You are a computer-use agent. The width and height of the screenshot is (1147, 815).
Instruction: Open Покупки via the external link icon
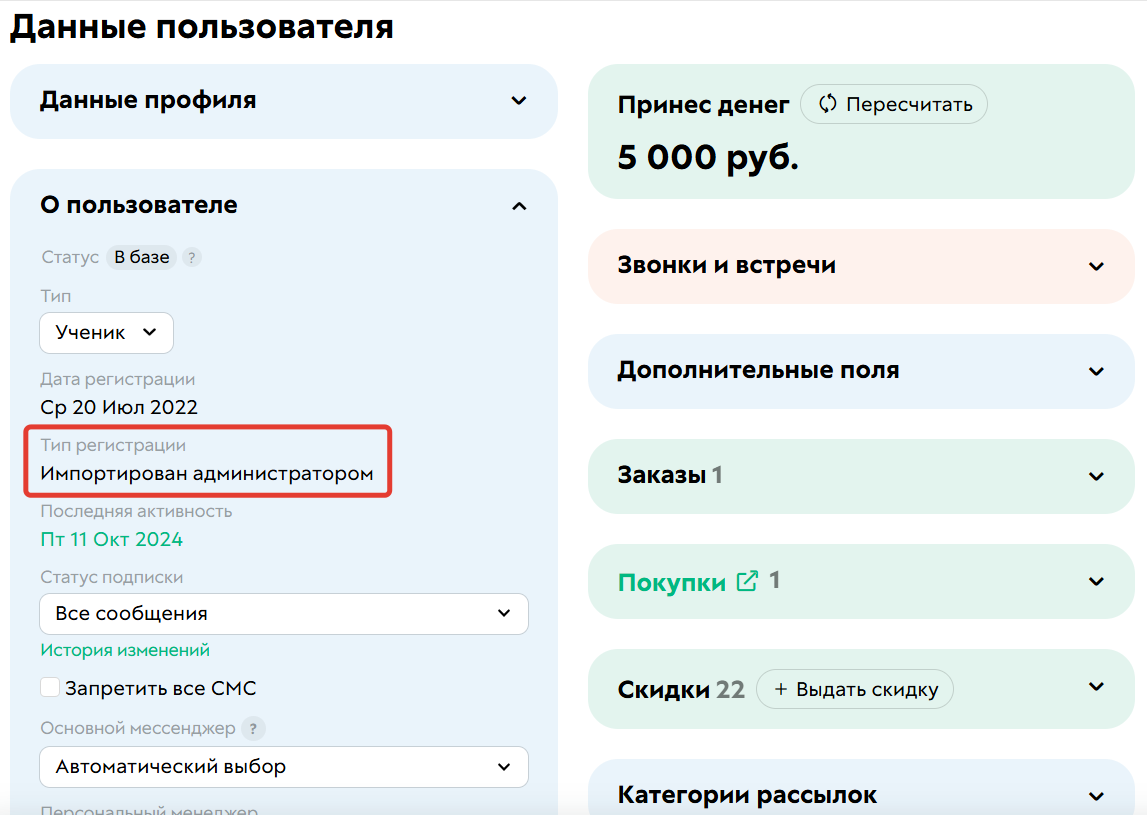(x=745, y=580)
